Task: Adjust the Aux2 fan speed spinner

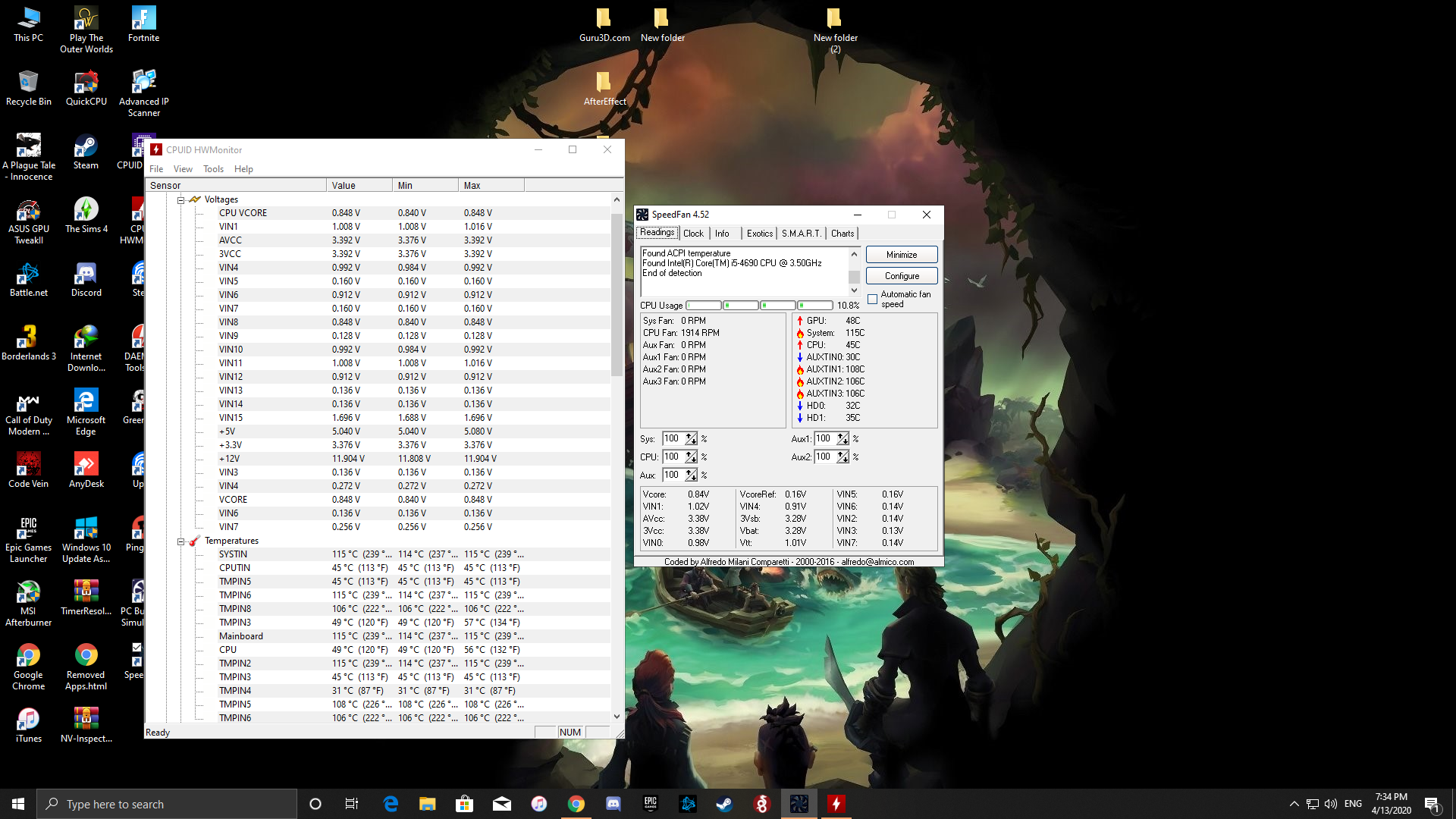Action: click(x=843, y=457)
